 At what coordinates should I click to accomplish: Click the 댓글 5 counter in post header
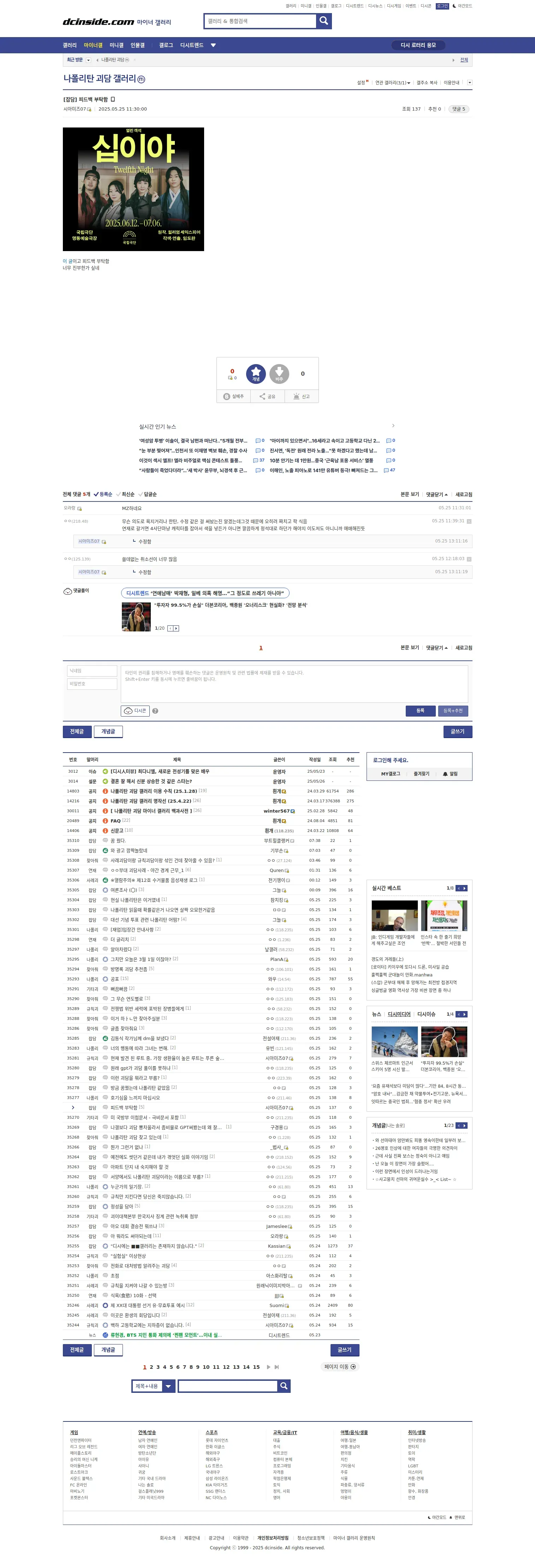[458, 109]
